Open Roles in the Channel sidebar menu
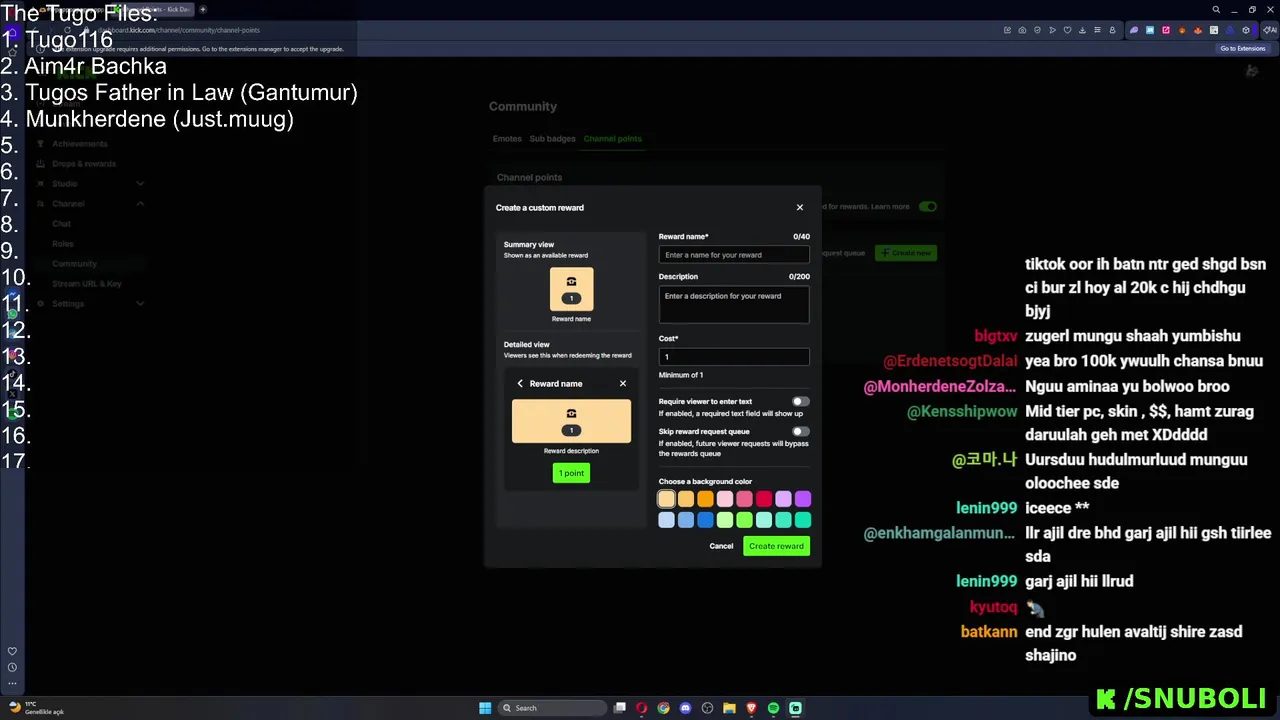The width and height of the screenshot is (1280, 720). [x=63, y=244]
